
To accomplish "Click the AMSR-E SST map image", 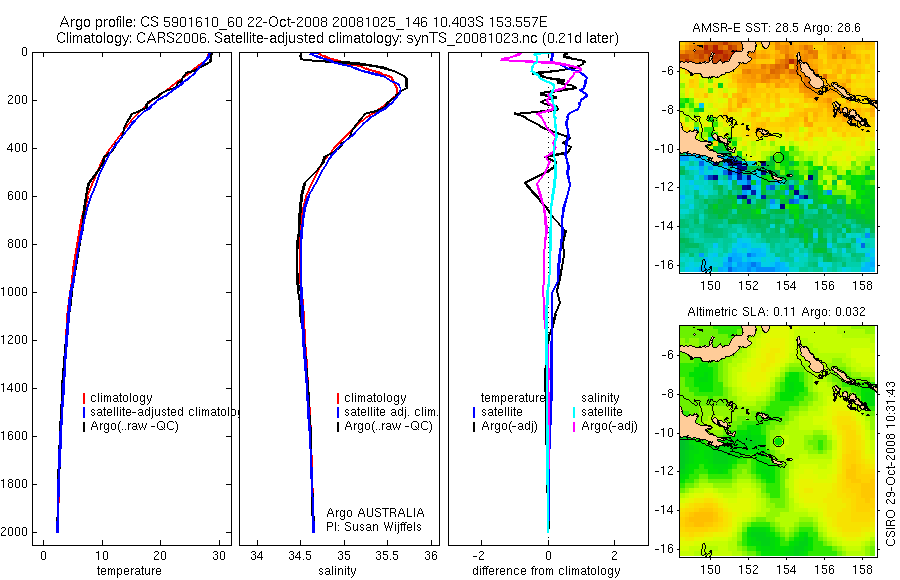I will 778,156.
